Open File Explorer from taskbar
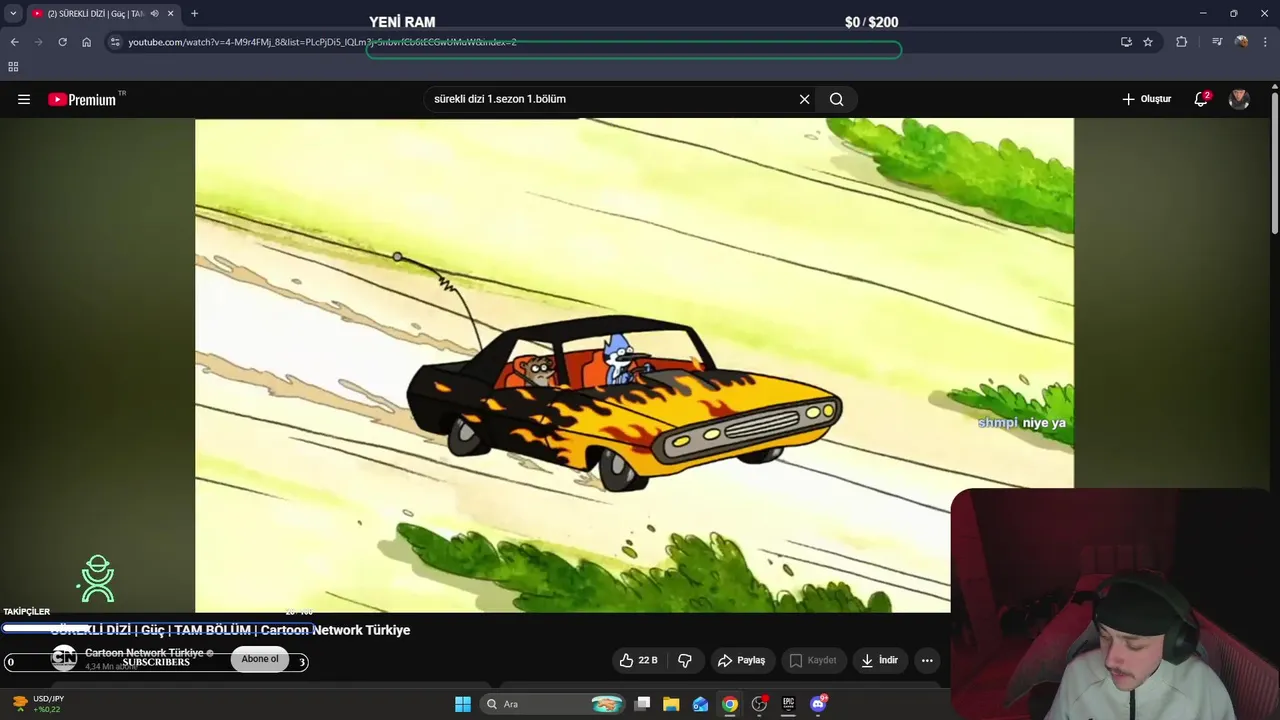1280x720 pixels. (671, 704)
